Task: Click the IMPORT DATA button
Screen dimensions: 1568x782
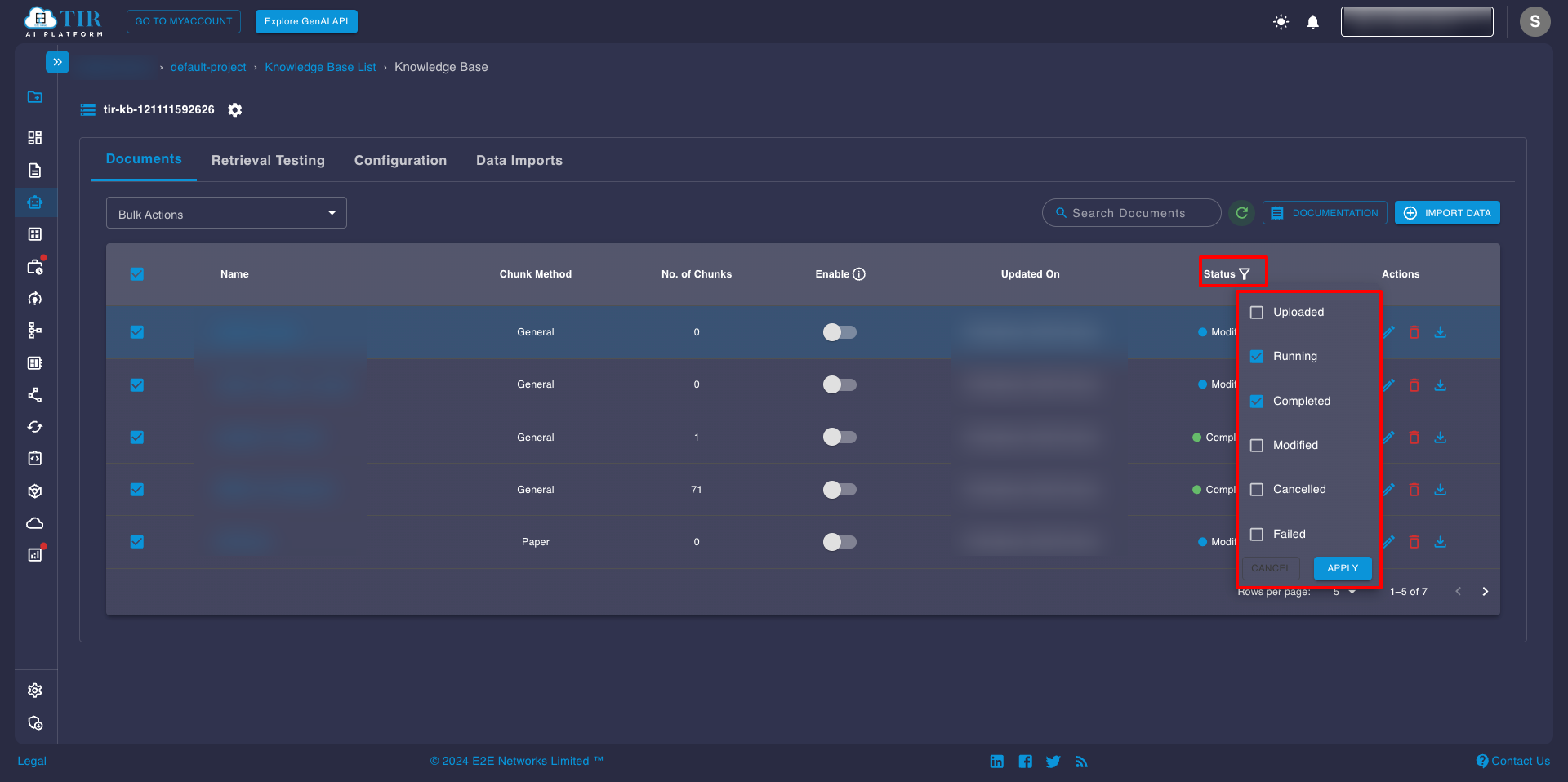Action: pyautogui.click(x=1447, y=213)
